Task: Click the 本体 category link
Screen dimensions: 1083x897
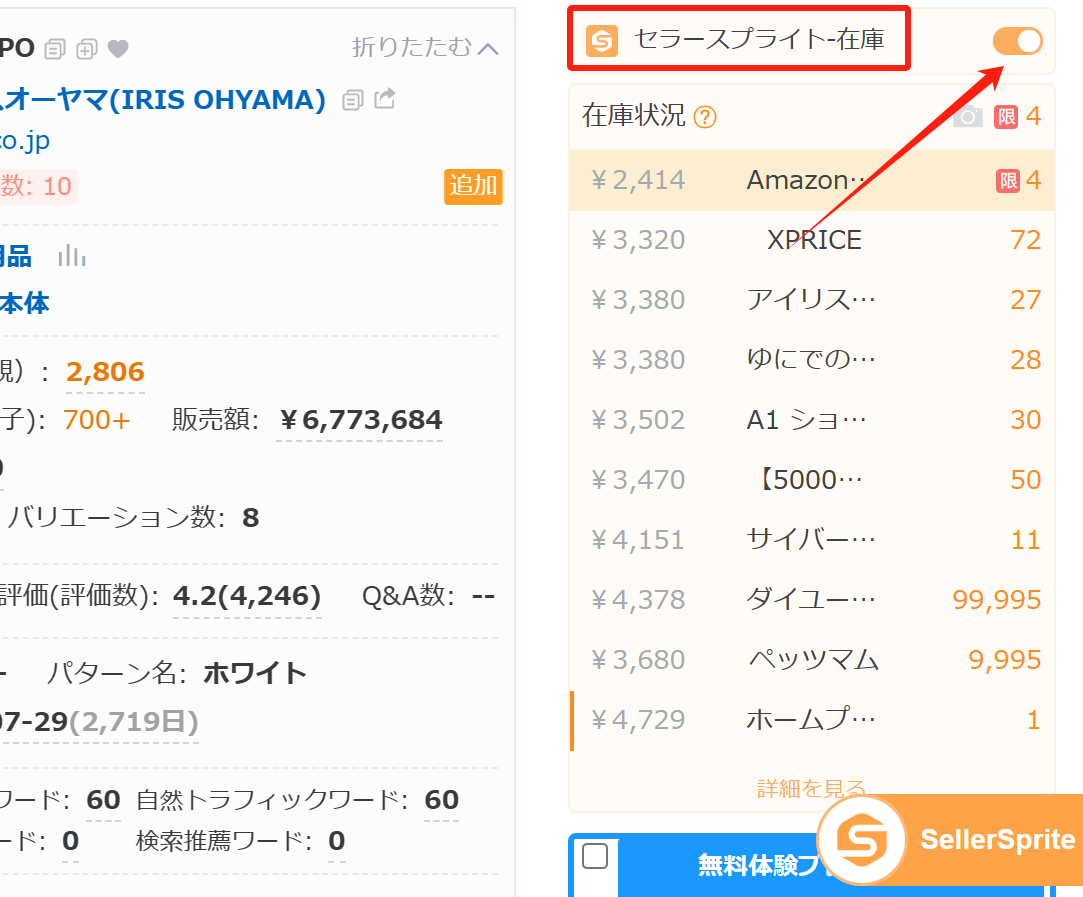Action: (x=24, y=304)
